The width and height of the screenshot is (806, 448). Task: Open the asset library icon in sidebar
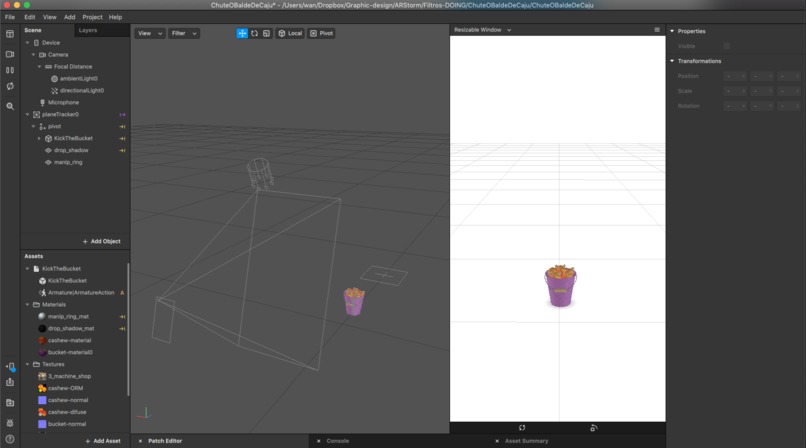(x=10, y=403)
